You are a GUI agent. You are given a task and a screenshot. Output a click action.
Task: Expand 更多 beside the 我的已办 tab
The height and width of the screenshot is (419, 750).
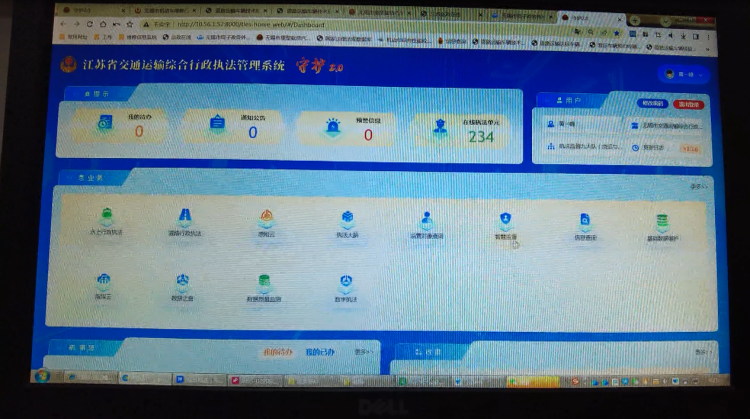(363, 352)
